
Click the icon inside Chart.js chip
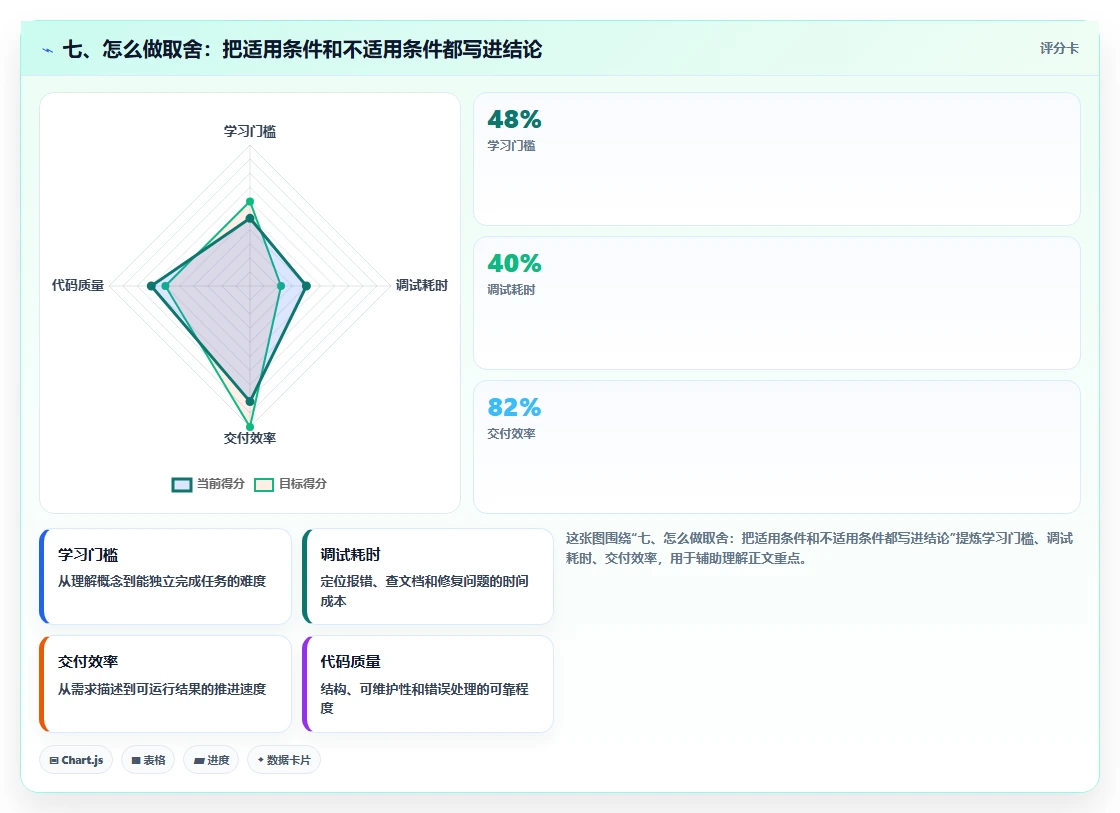click(x=54, y=761)
